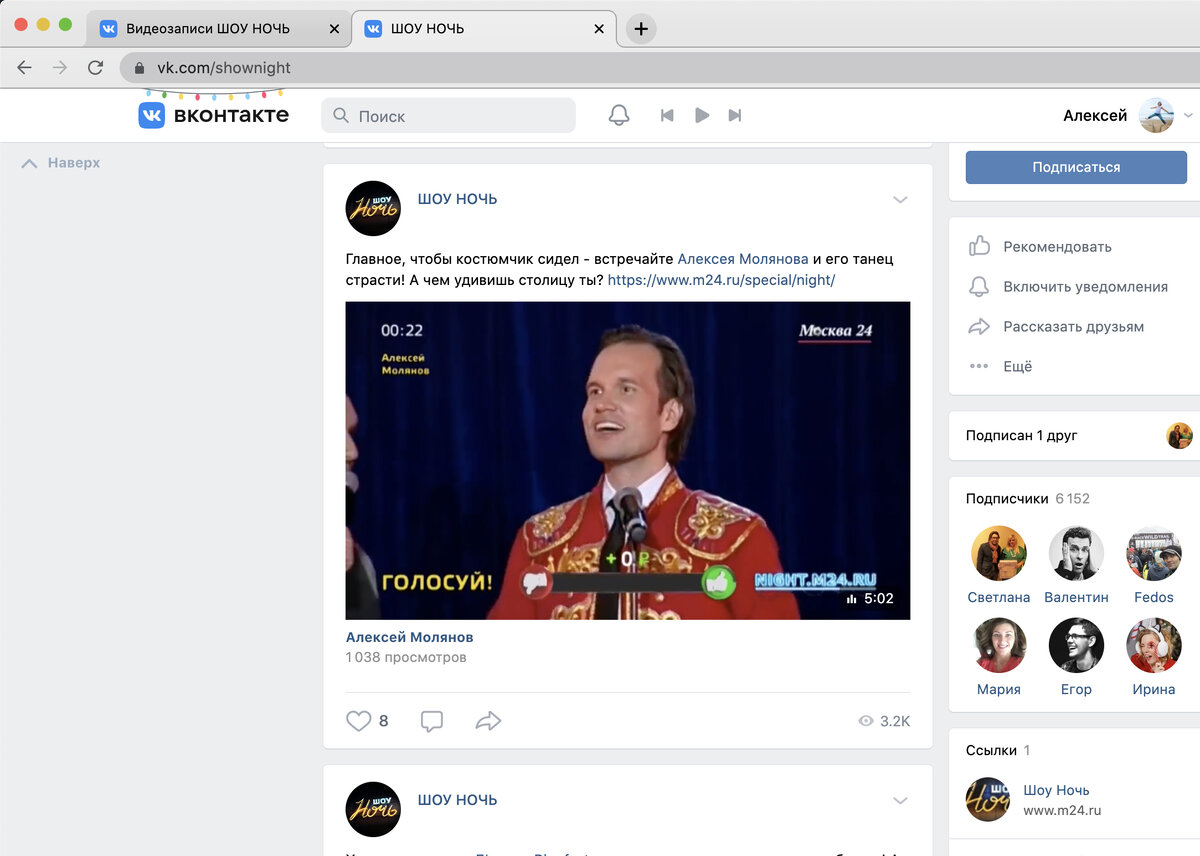Image resolution: width=1200 pixels, height=856 pixels.
Task: Click the bell icon beside 'Включить уведомления'
Action: pos(979,286)
